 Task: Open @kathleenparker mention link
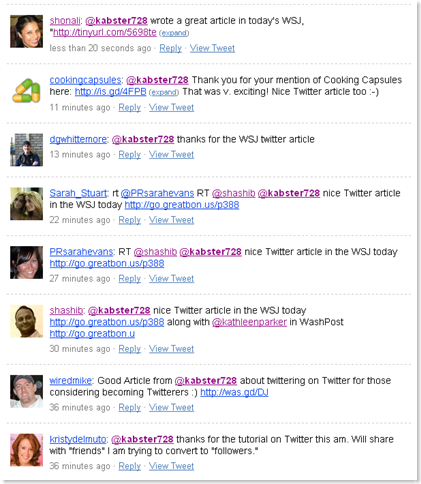pyautogui.click(x=249, y=322)
